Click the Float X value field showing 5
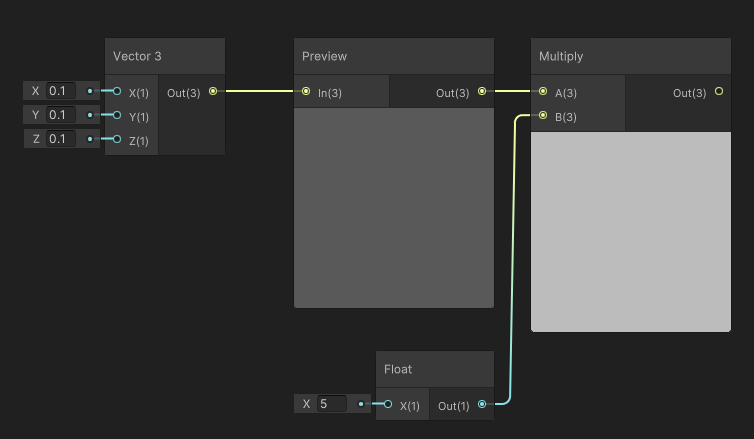 point(332,404)
